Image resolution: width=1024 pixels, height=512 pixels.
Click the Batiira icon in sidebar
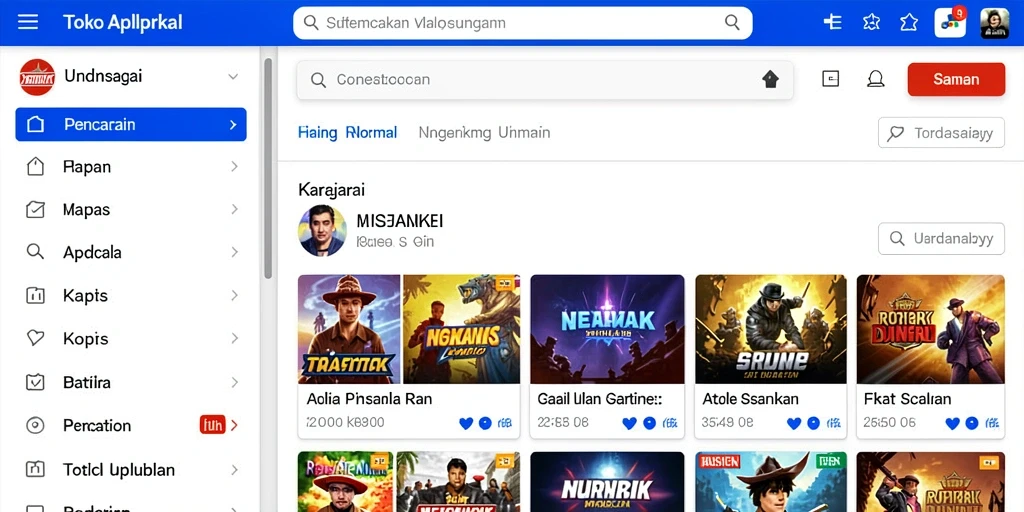(35, 382)
